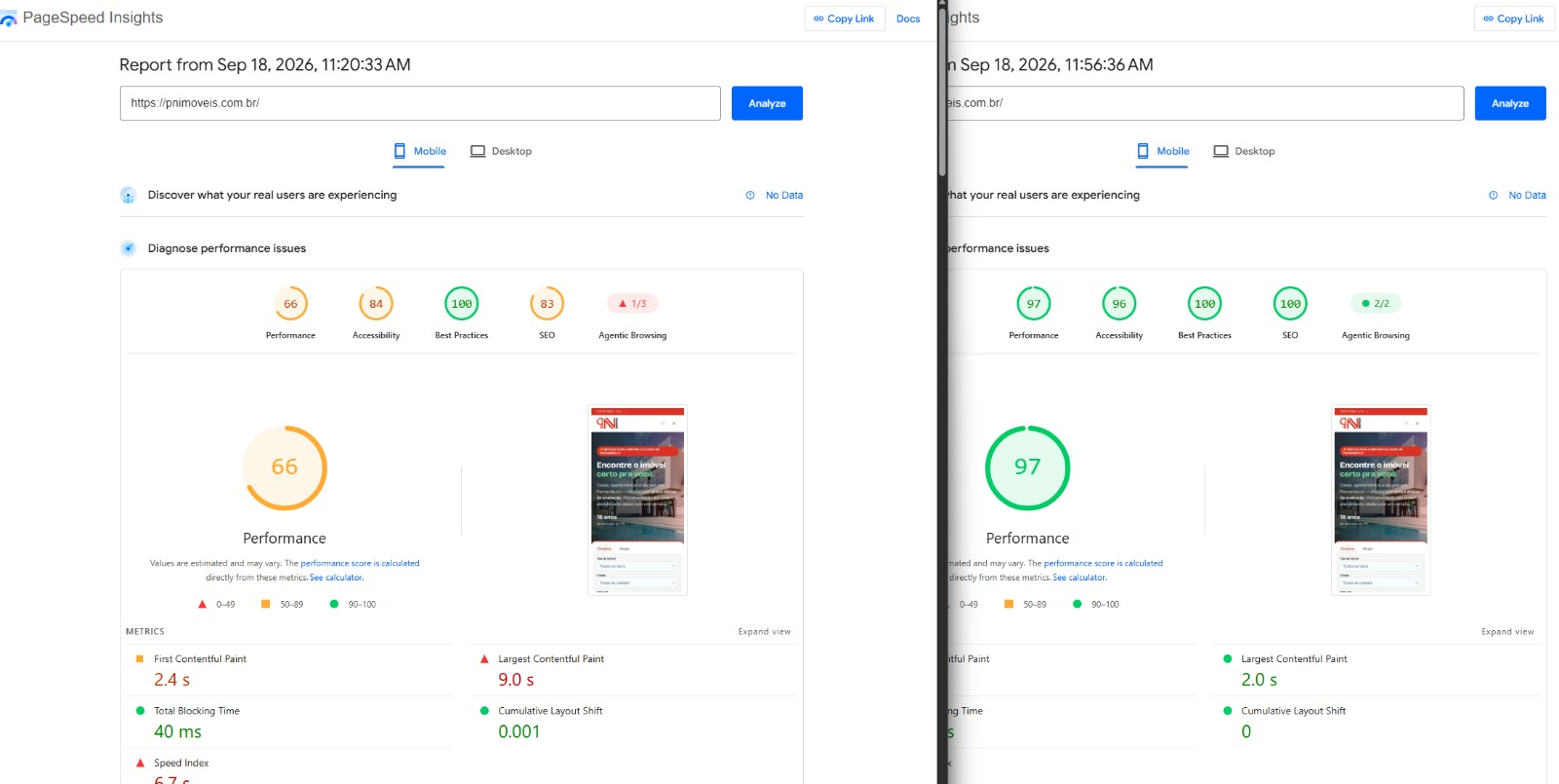Viewport: 1559px width, 784px height.
Task: Open "See calculator" link under the 66 score
Action: tap(336, 579)
